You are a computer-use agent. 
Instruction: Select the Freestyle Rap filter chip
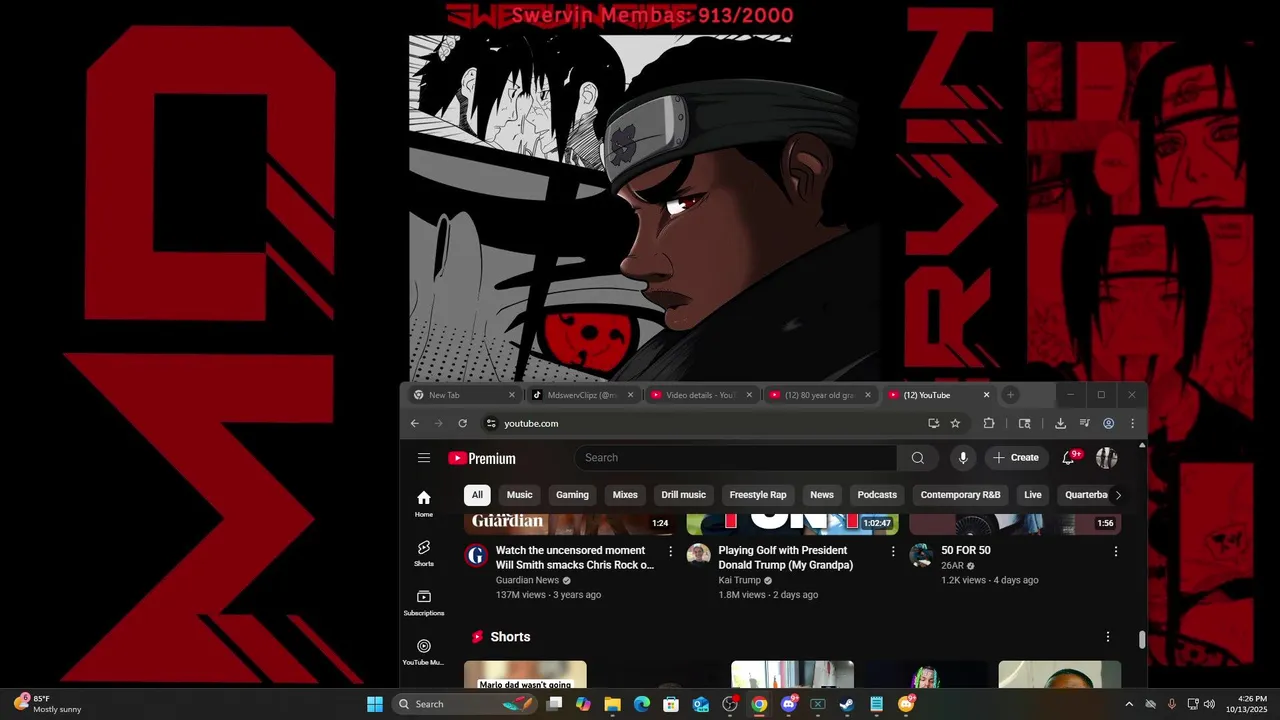pos(758,495)
